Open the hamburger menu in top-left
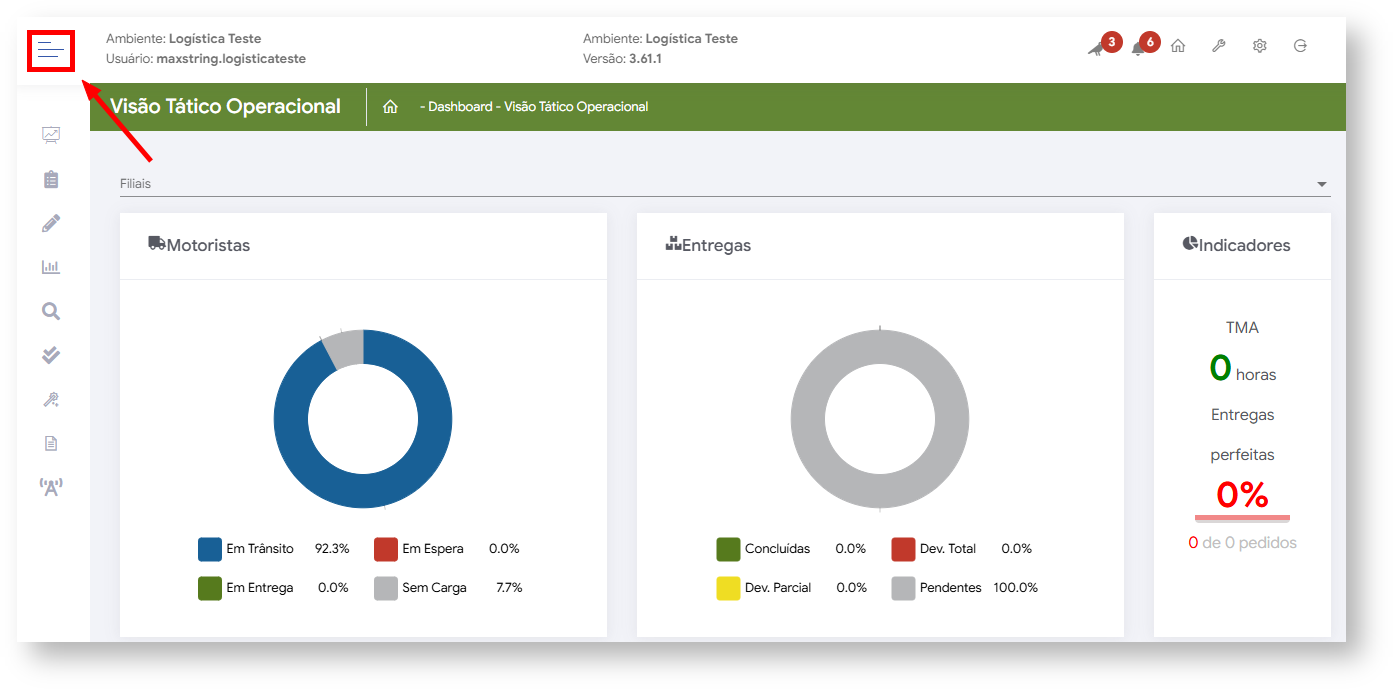 click(x=51, y=50)
